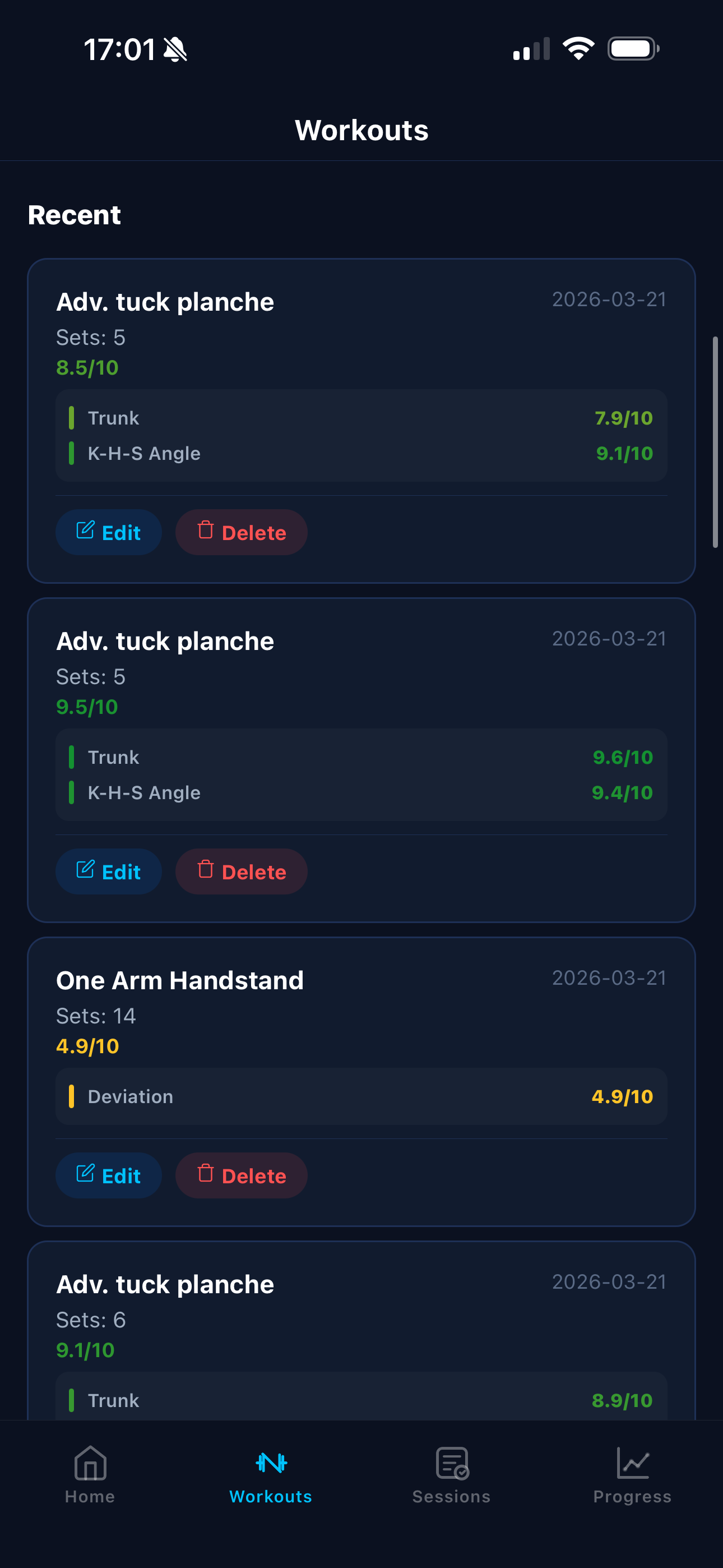Select K-H-S Angle 9.4/10 metric row
This screenshot has height=1568, width=723.
click(361, 792)
